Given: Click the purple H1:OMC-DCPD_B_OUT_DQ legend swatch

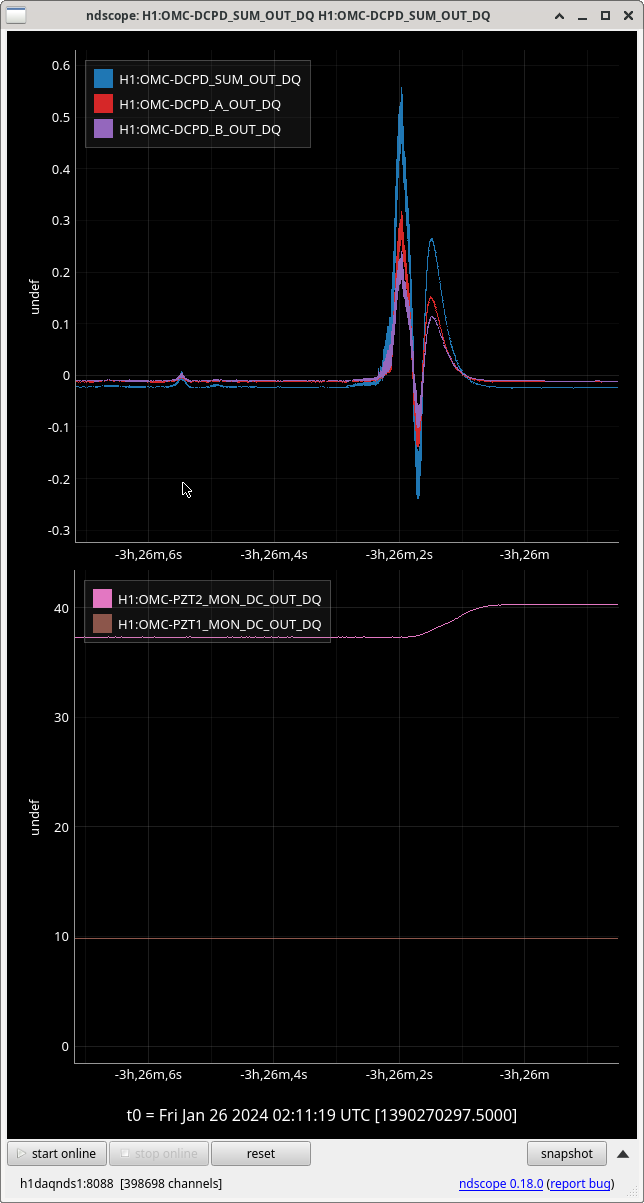Looking at the screenshot, I should click(103, 128).
